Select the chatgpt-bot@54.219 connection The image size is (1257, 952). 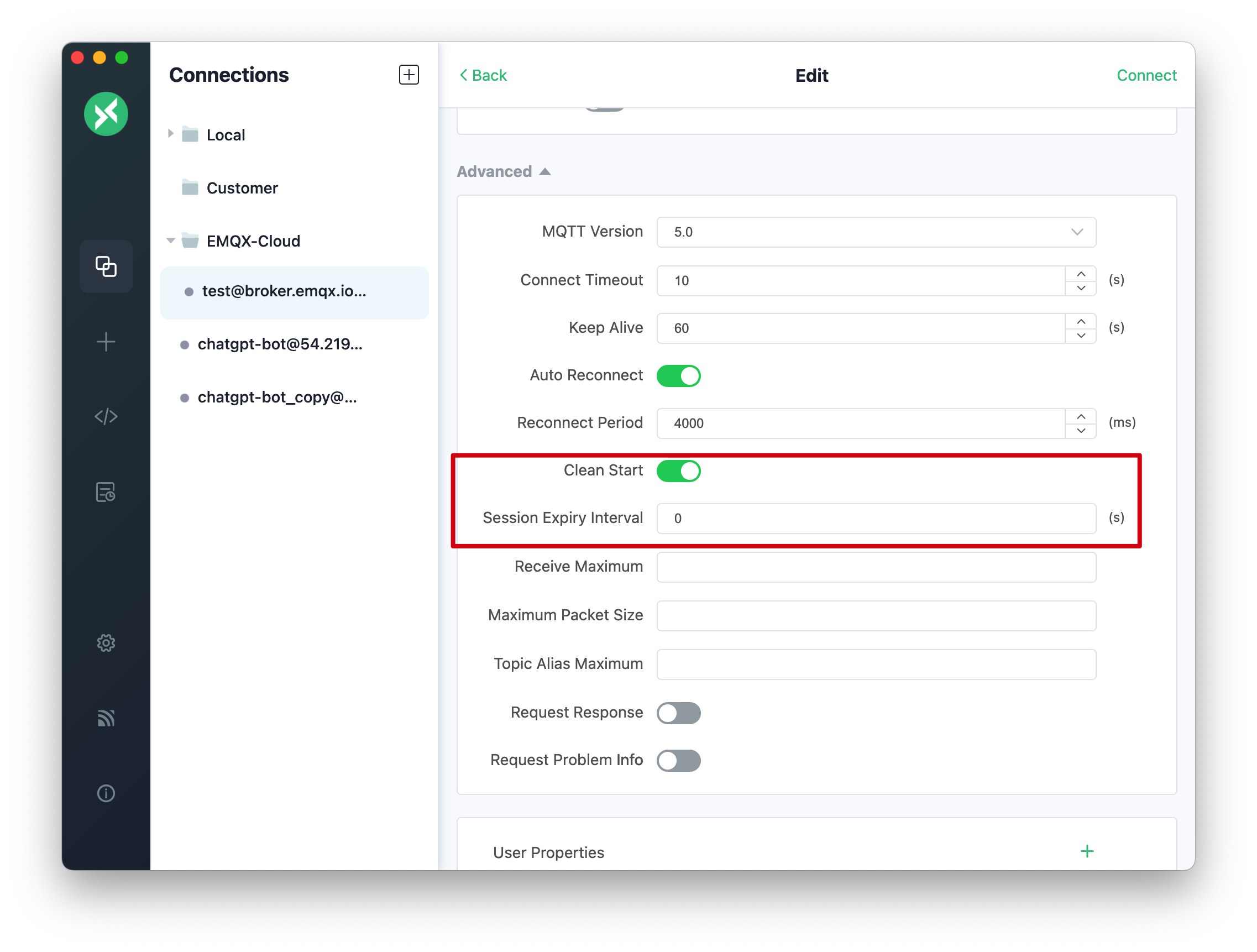coord(280,344)
